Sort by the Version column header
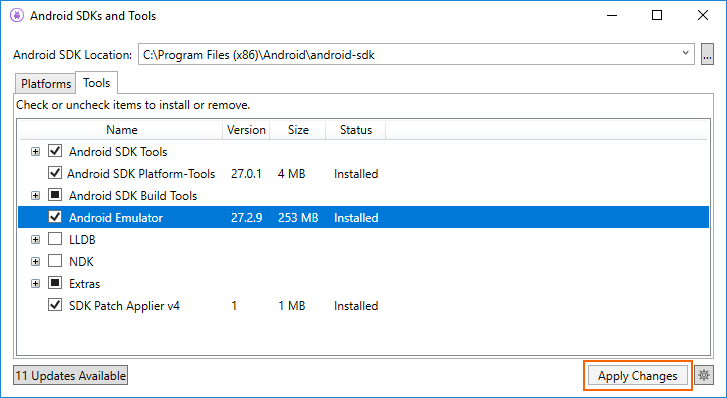The width and height of the screenshot is (727, 398). pos(246,130)
